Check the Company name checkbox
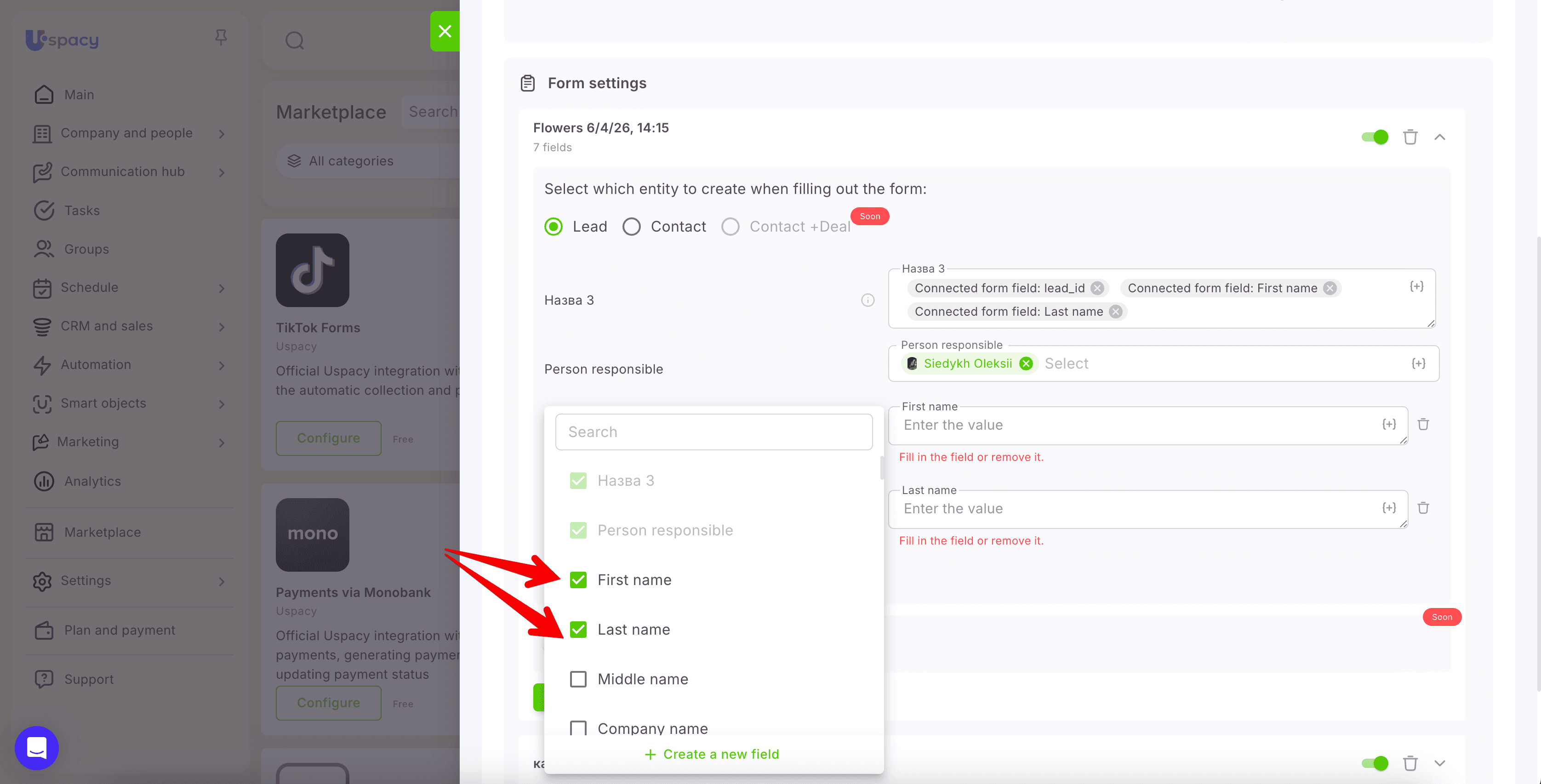 click(x=578, y=728)
